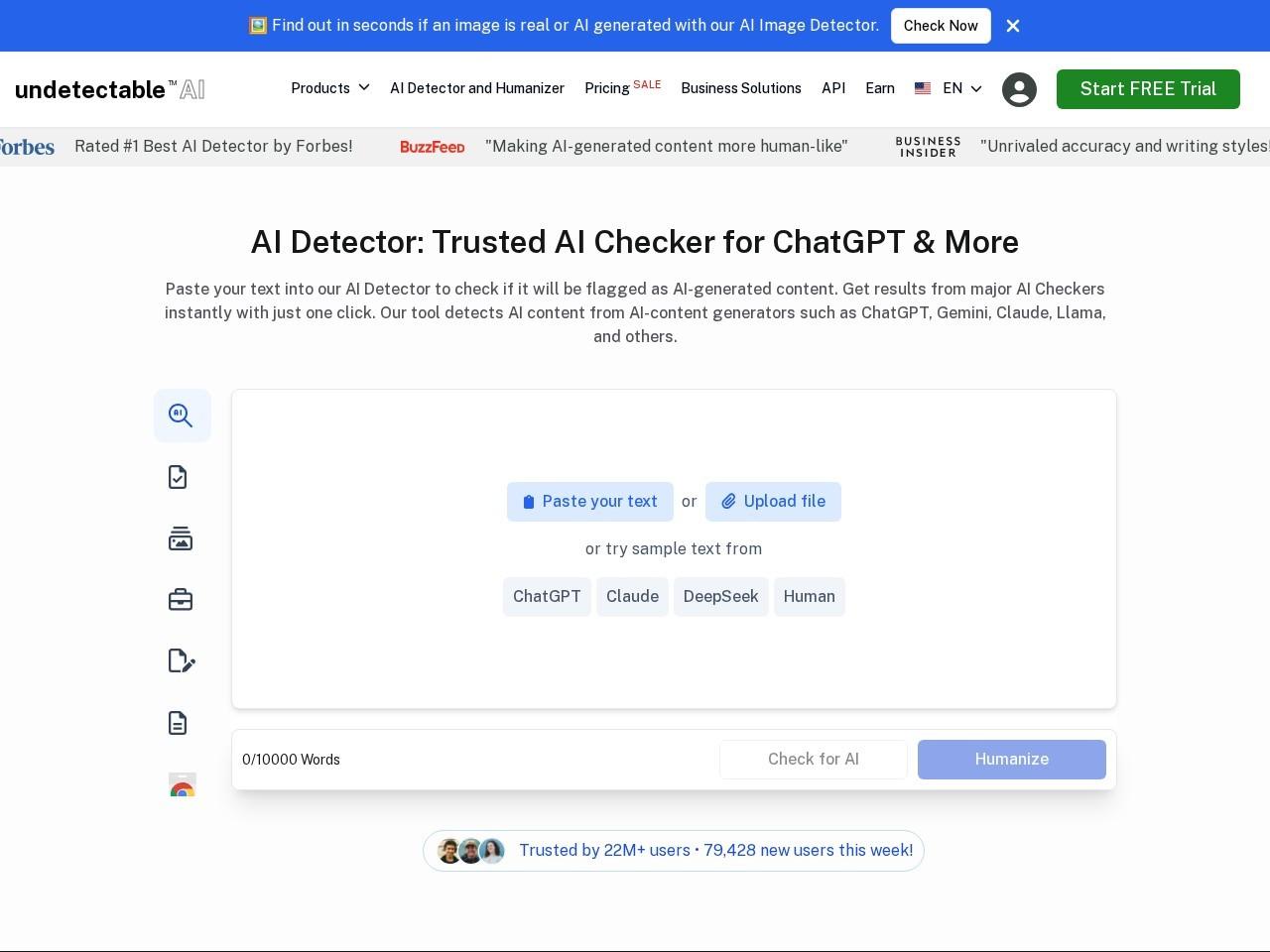Click the Chrome extension icon in sidebar
Viewport: 1270px width, 952px height.
[x=183, y=786]
